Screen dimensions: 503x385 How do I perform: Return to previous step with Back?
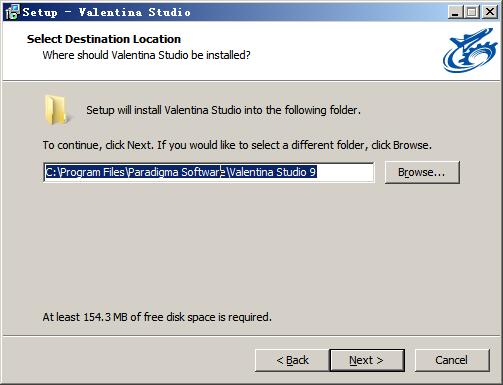coord(292,360)
